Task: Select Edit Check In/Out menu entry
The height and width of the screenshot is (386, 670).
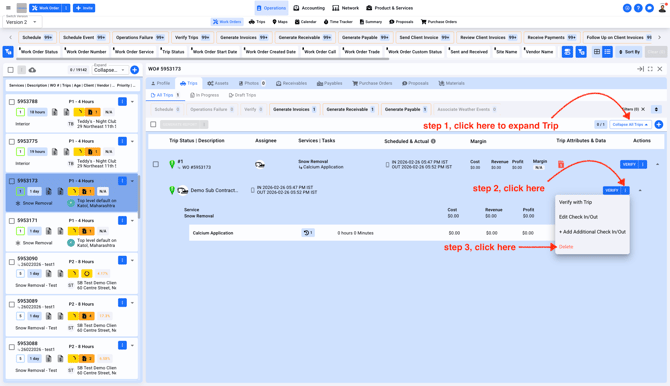Action: point(578,217)
